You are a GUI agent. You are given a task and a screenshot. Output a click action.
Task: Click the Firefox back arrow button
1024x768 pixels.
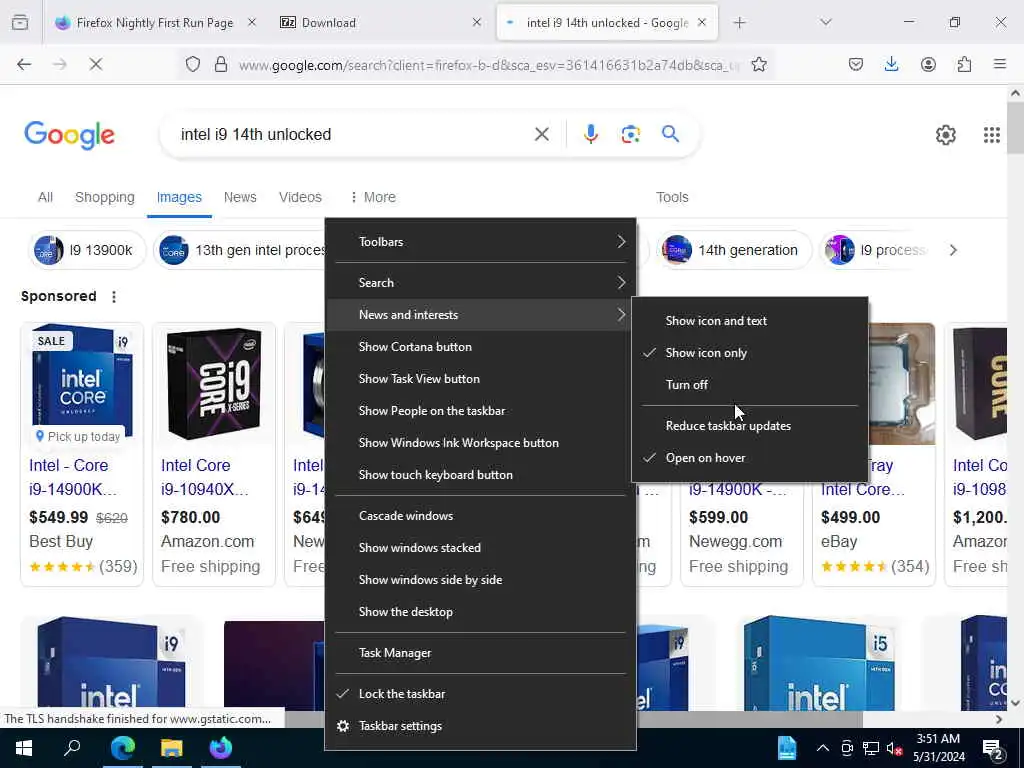click(24, 64)
